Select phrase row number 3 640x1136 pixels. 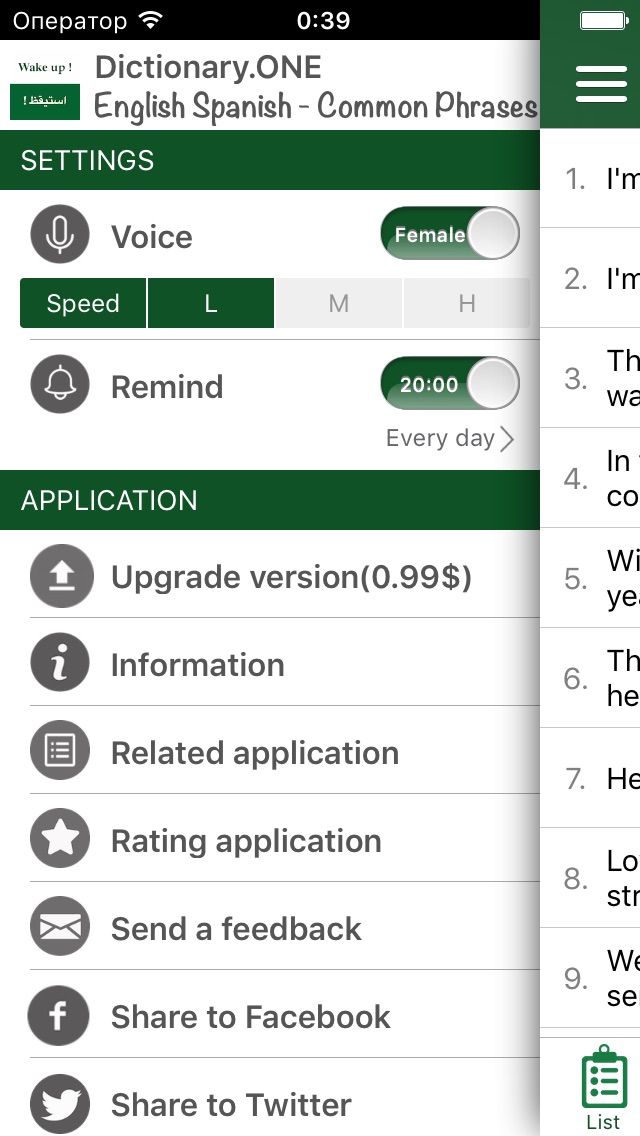point(590,378)
